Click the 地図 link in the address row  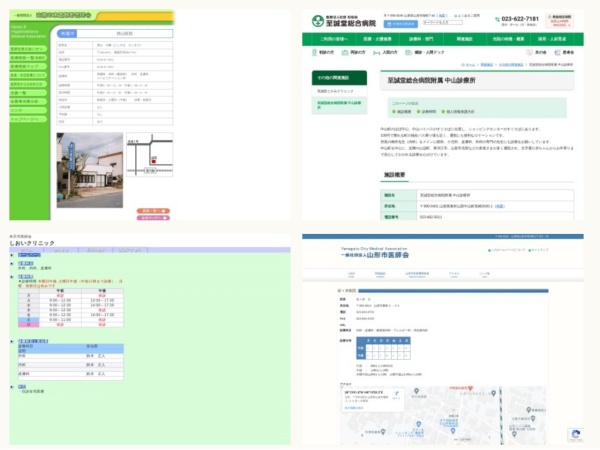pyautogui.click(x=500, y=206)
